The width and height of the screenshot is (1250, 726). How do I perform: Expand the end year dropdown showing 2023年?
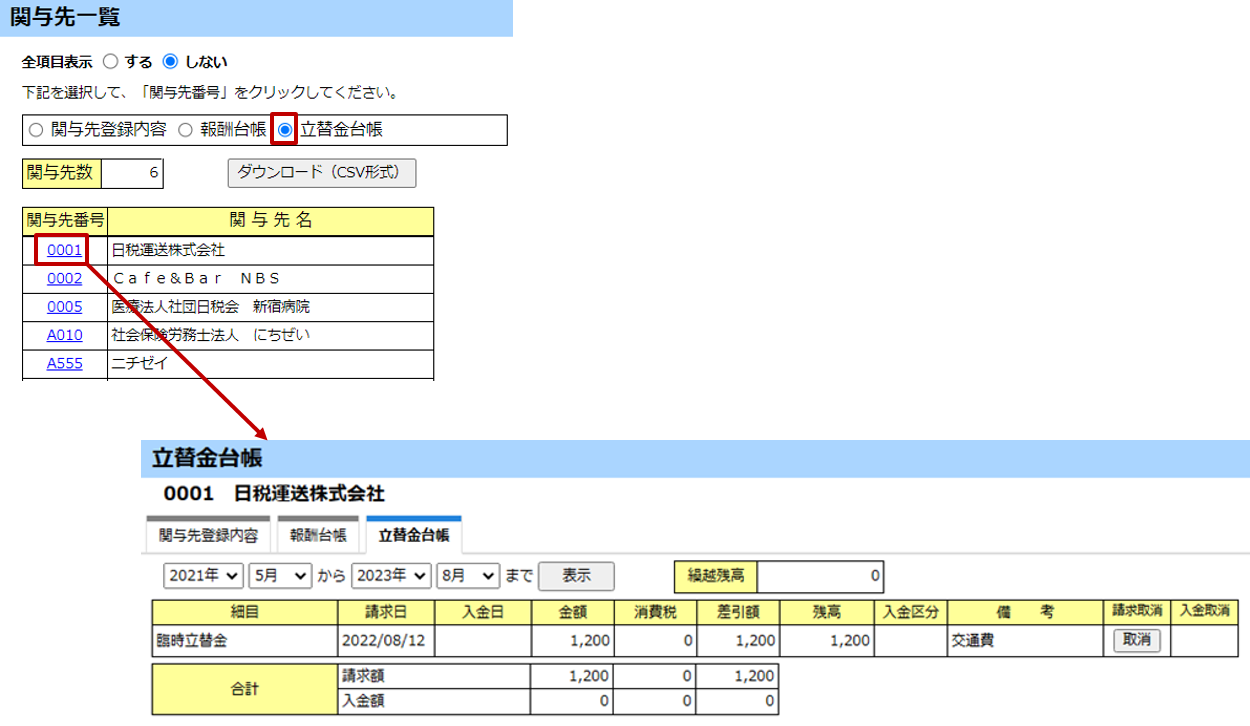tap(391, 576)
